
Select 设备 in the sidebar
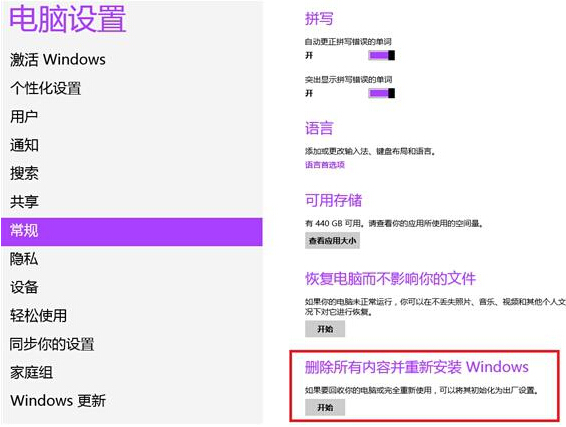(24, 287)
